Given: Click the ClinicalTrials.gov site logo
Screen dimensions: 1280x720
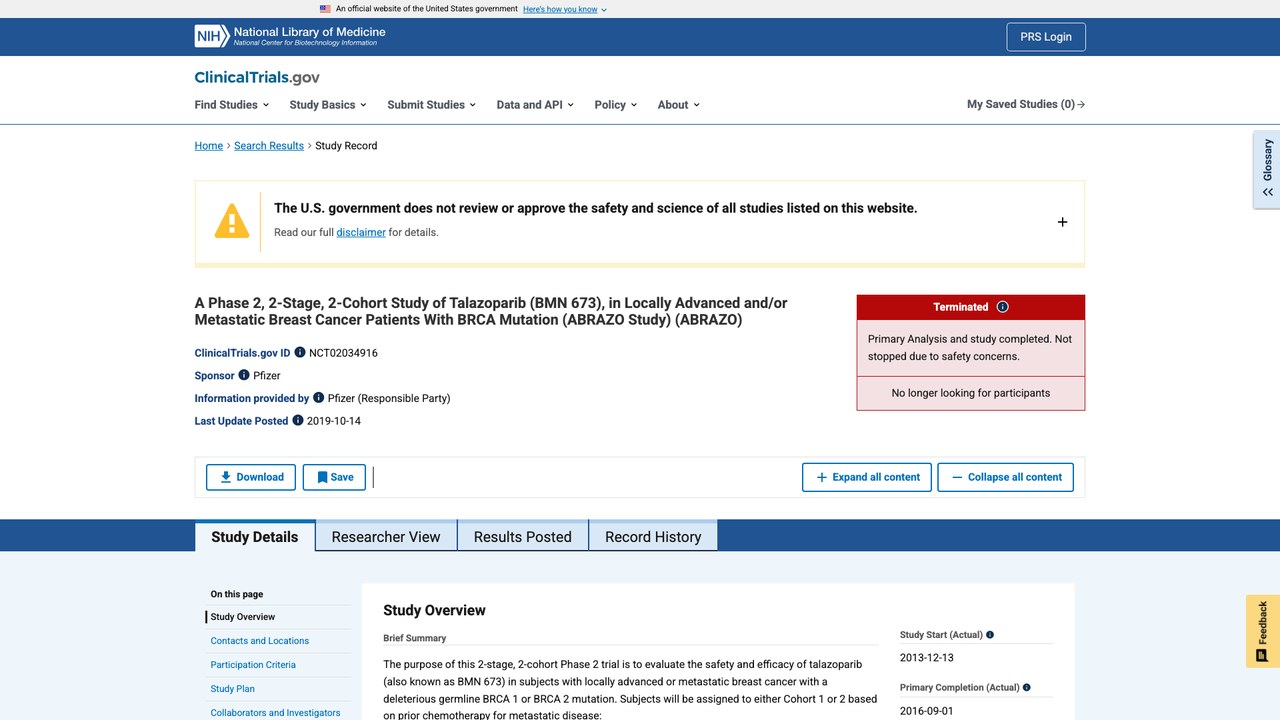Looking at the screenshot, I should pos(257,77).
